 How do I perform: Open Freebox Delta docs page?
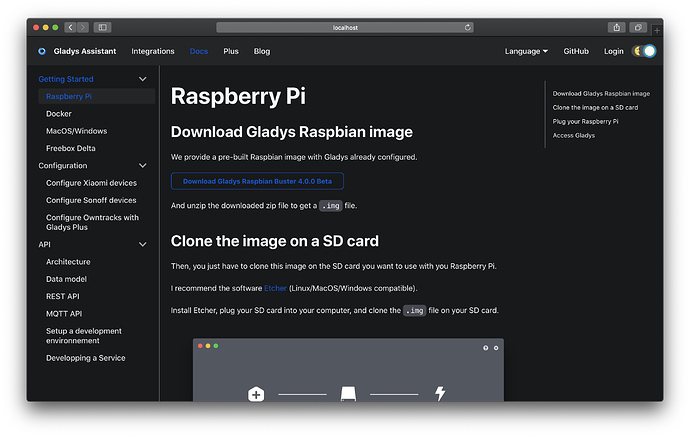[x=71, y=148]
